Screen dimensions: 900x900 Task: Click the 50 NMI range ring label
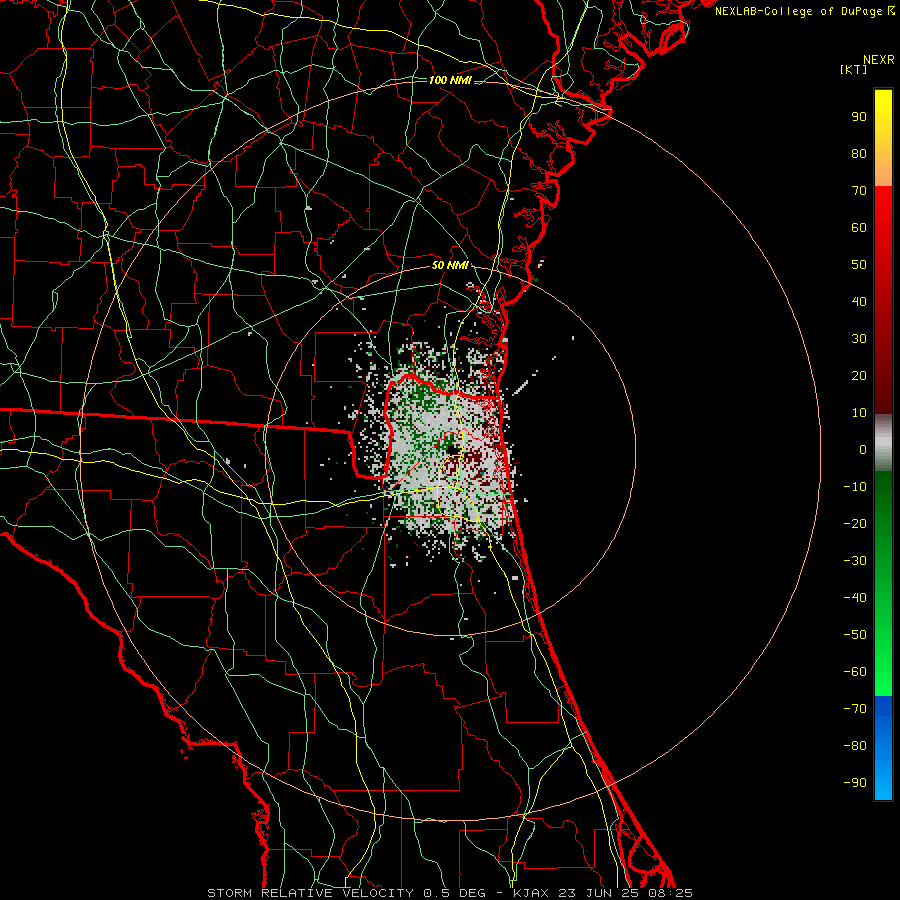[450, 265]
